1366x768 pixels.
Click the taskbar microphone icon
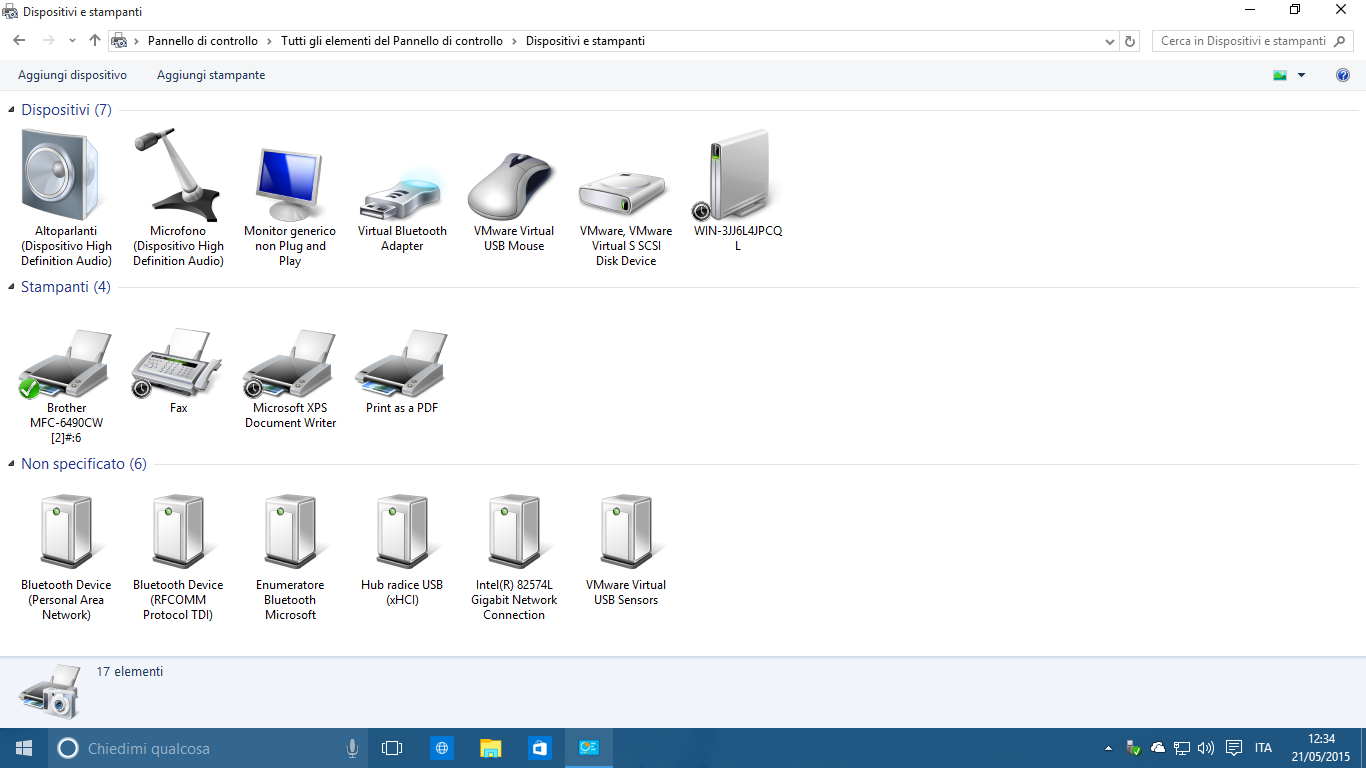352,748
